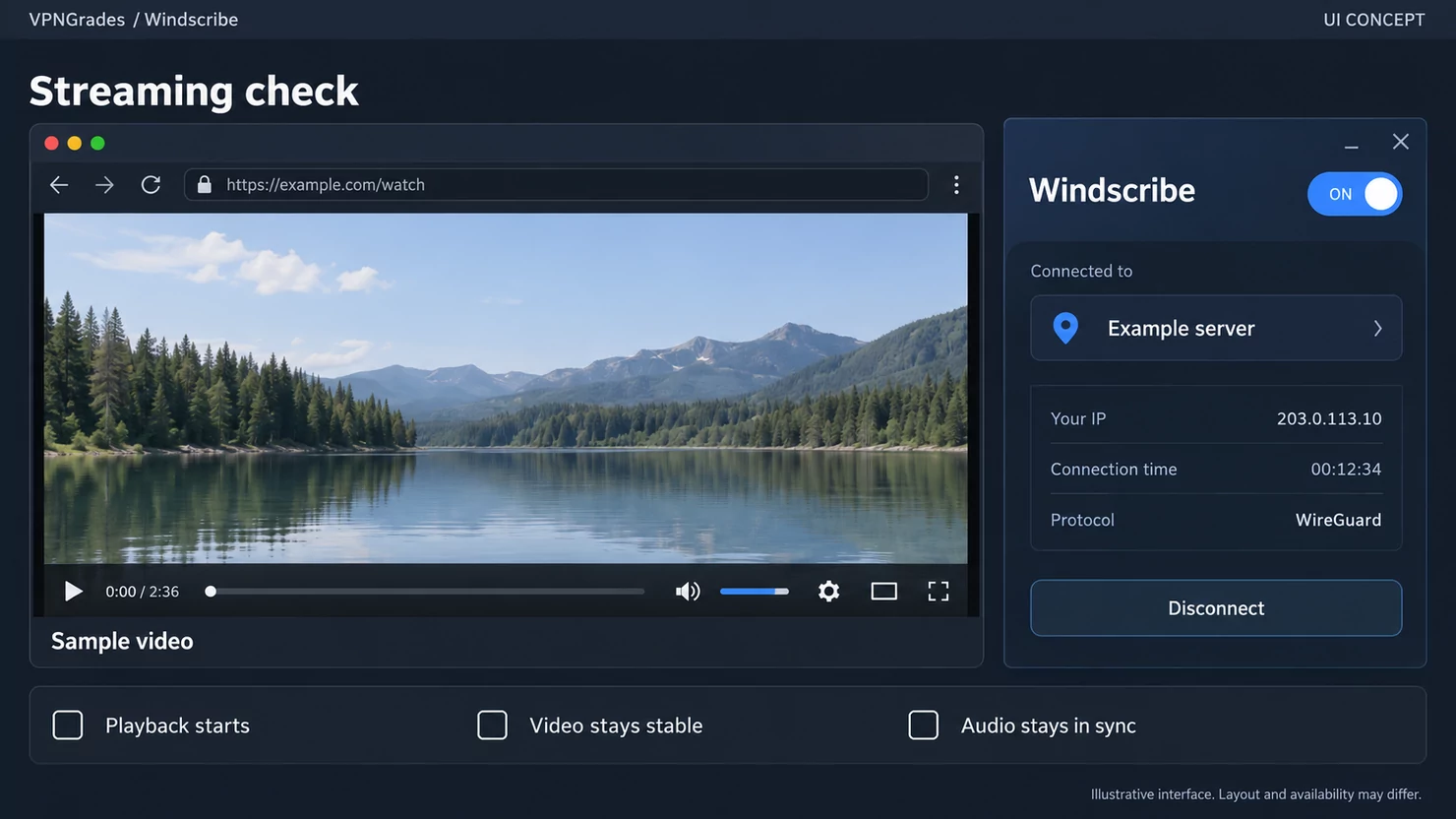
Task: Open the browser three-dot menu
Action: [x=956, y=185]
